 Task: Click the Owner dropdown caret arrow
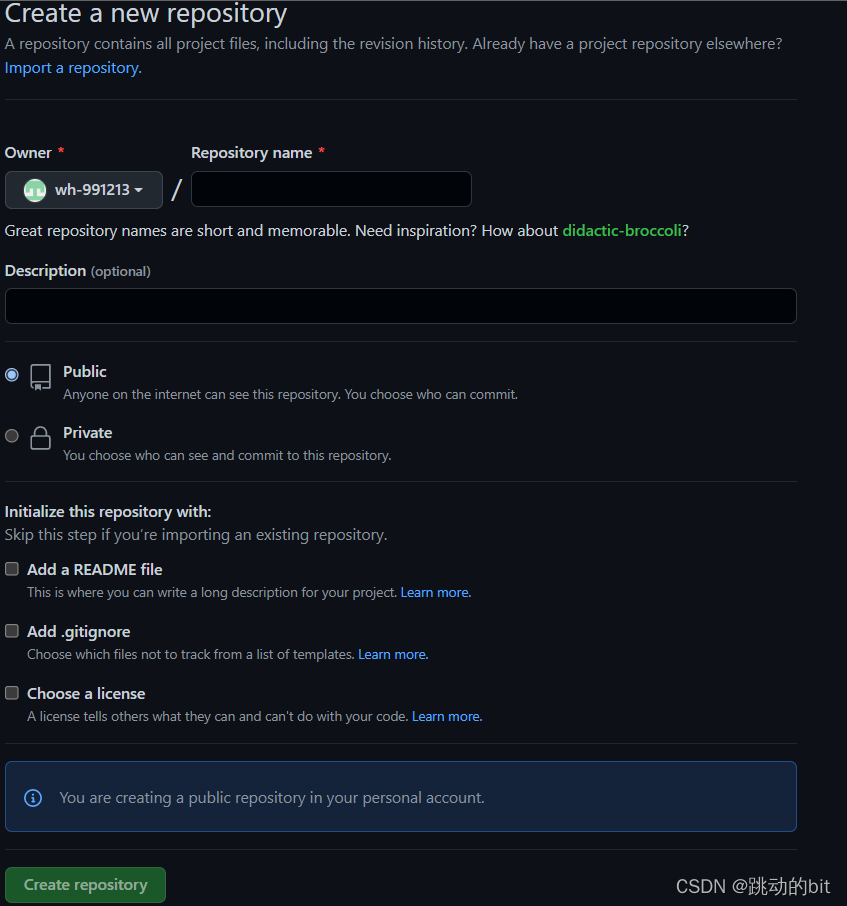pyautogui.click(x=138, y=190)
